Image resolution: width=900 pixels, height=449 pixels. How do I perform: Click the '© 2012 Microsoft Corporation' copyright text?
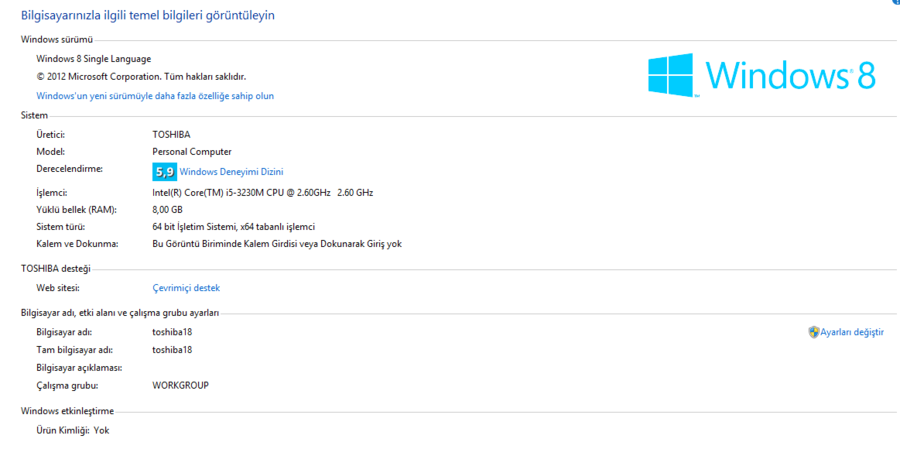point(141,76)
